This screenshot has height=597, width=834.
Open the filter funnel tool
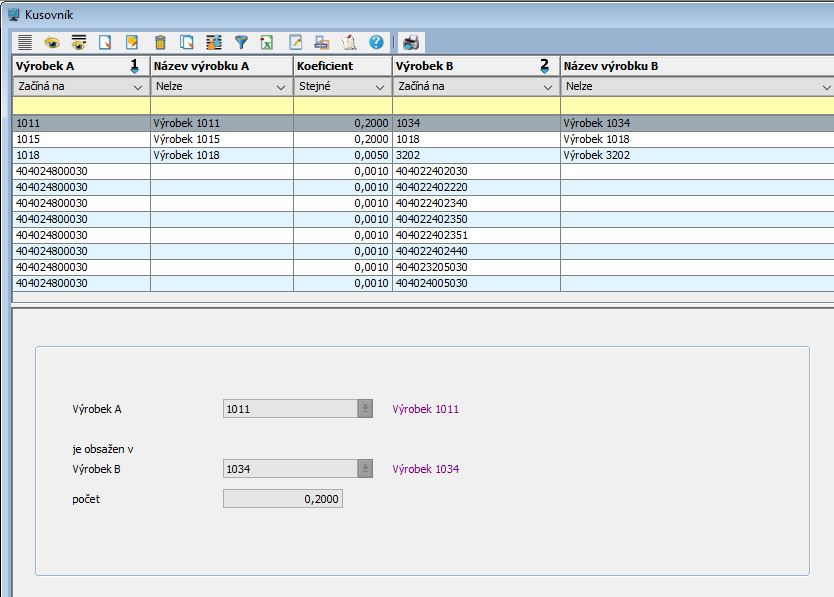[241, 43]
